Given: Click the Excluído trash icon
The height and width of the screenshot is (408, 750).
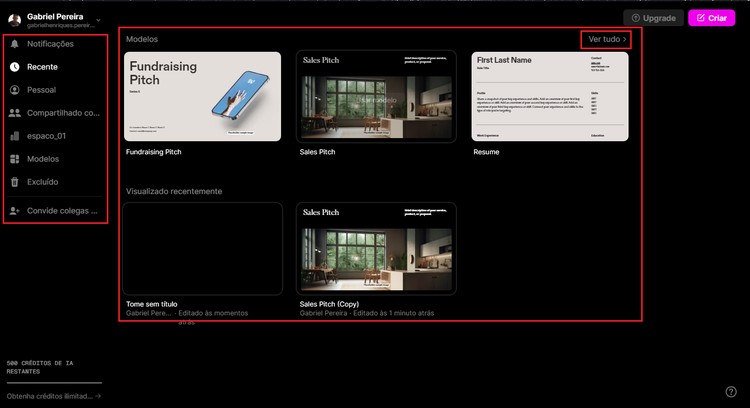Looking at the screenshot, I should [15, 182].
